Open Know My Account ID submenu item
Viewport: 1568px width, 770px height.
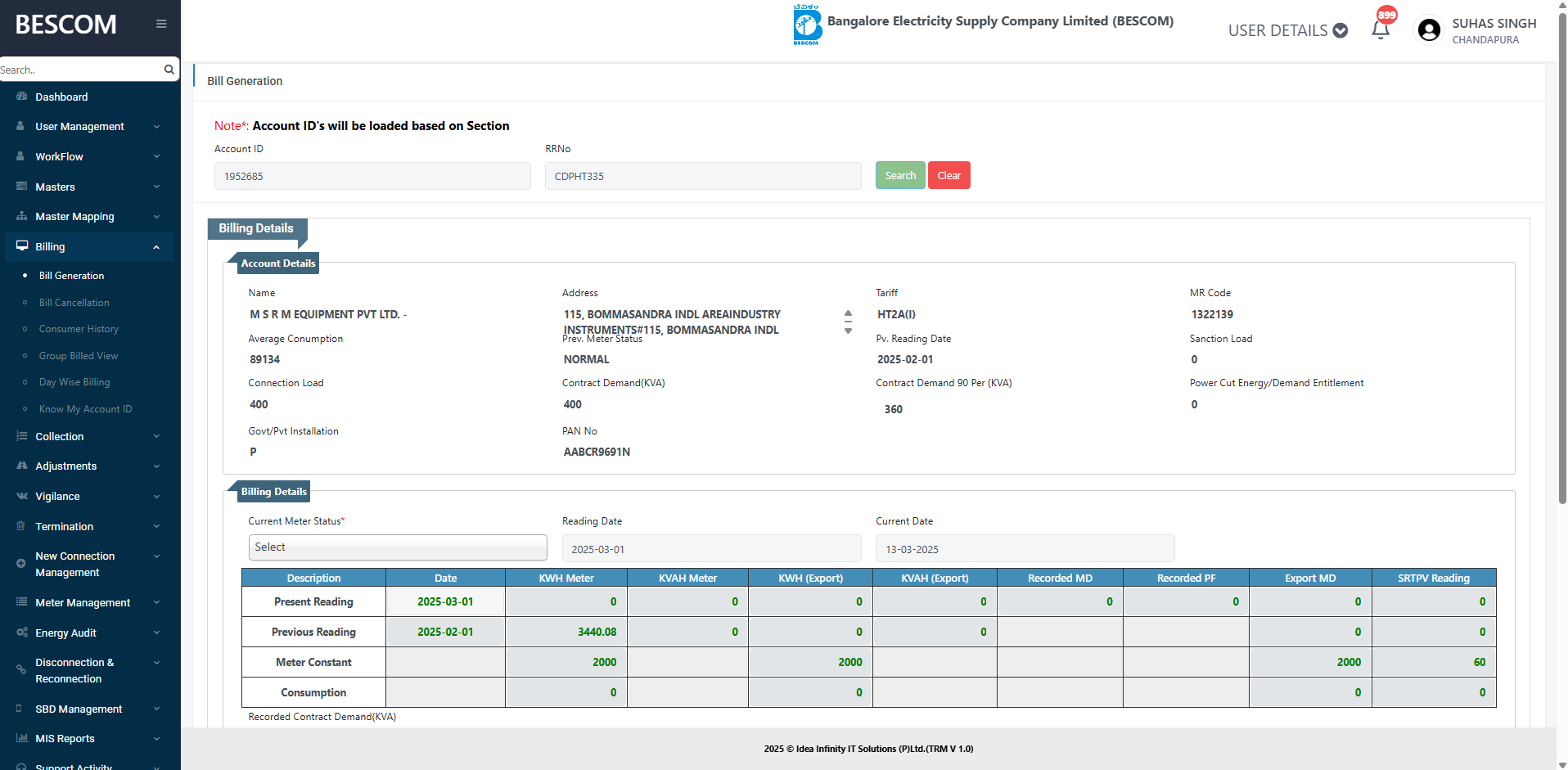pos(86,409)
